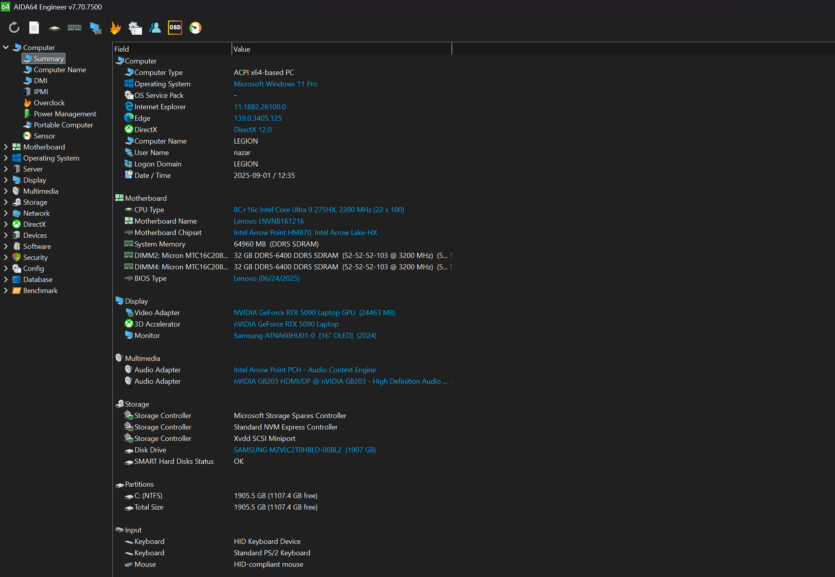
Task: Select Benchmark in the tree
Action: point(40,291)
